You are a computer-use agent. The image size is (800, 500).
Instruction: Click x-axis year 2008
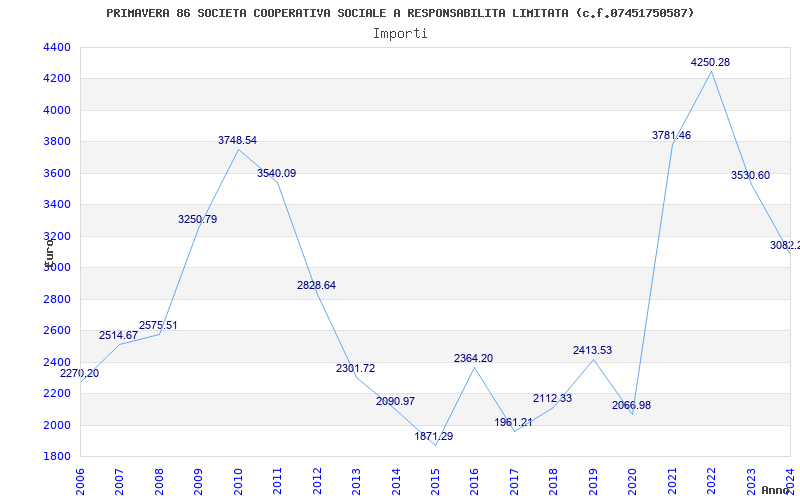[x=159, y=481]
